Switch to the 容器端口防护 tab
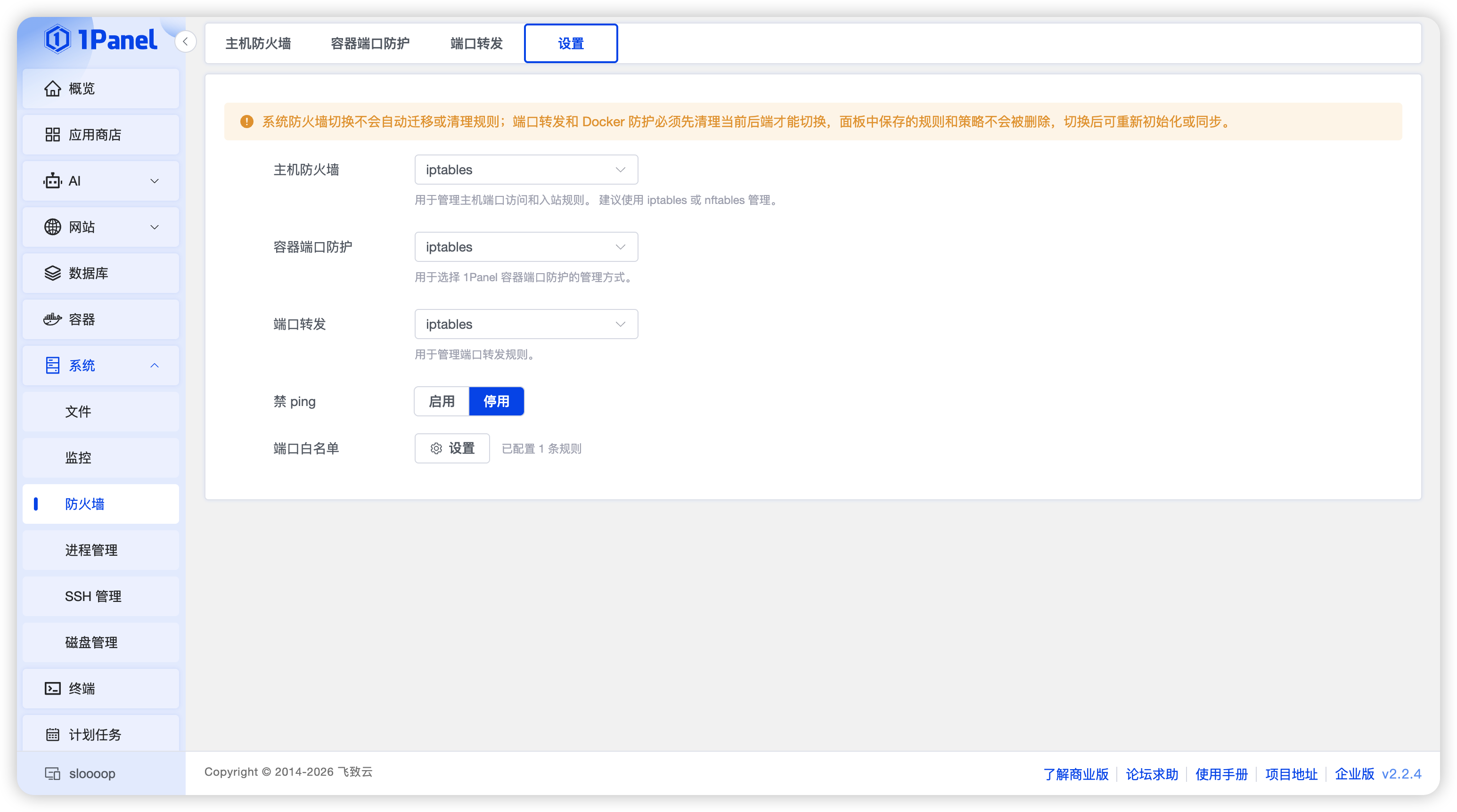 click(370, 43)
